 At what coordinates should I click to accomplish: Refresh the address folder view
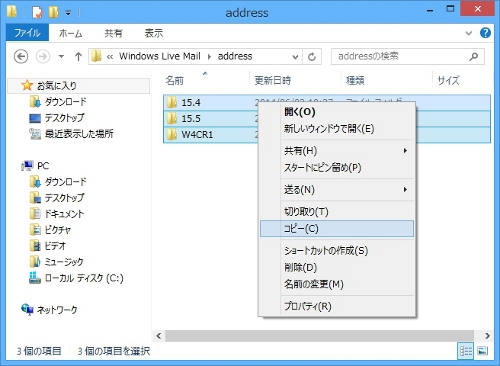pyautogui.click(x=312, y=57)
